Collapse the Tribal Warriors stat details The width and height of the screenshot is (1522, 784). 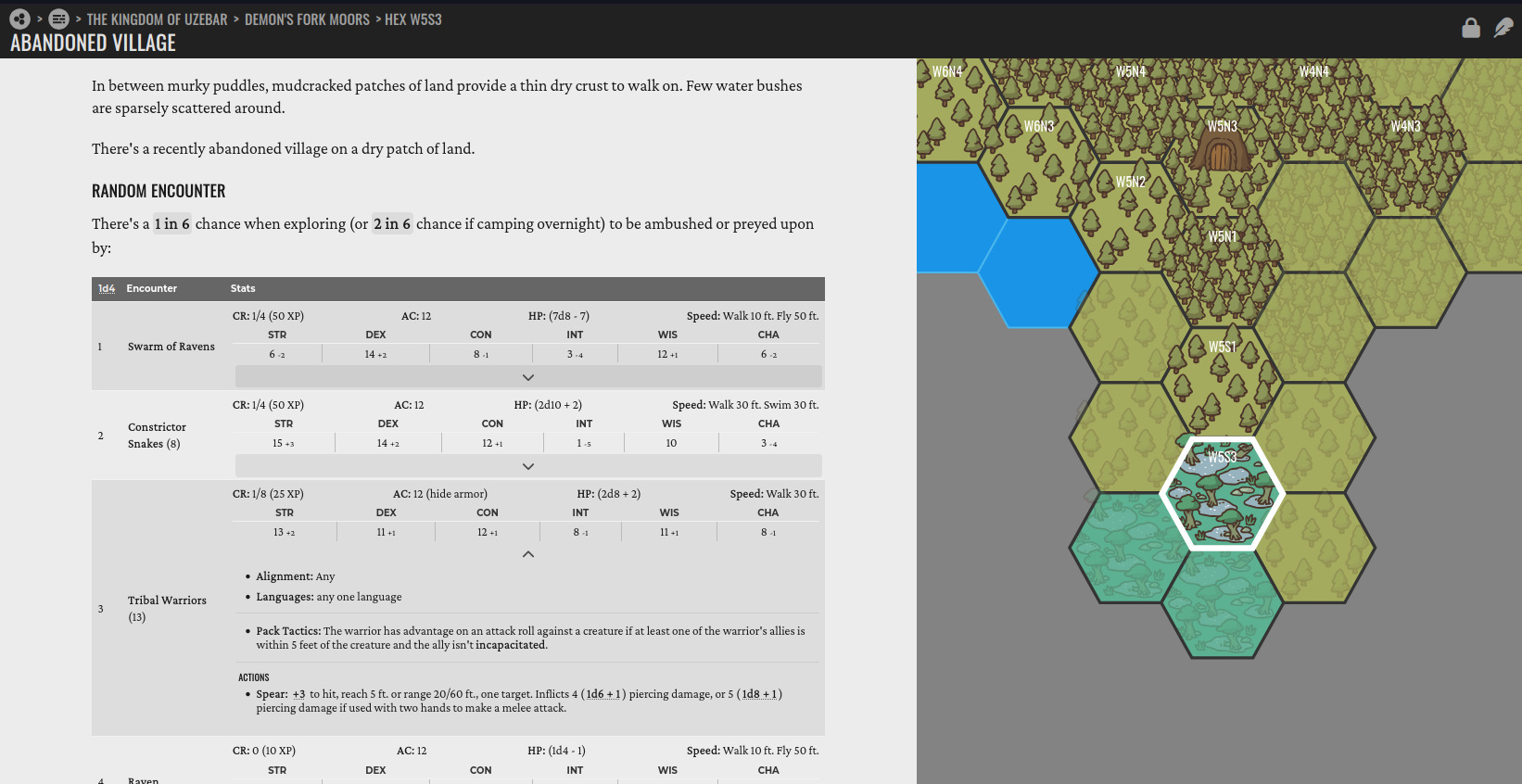tap(528, 554)
